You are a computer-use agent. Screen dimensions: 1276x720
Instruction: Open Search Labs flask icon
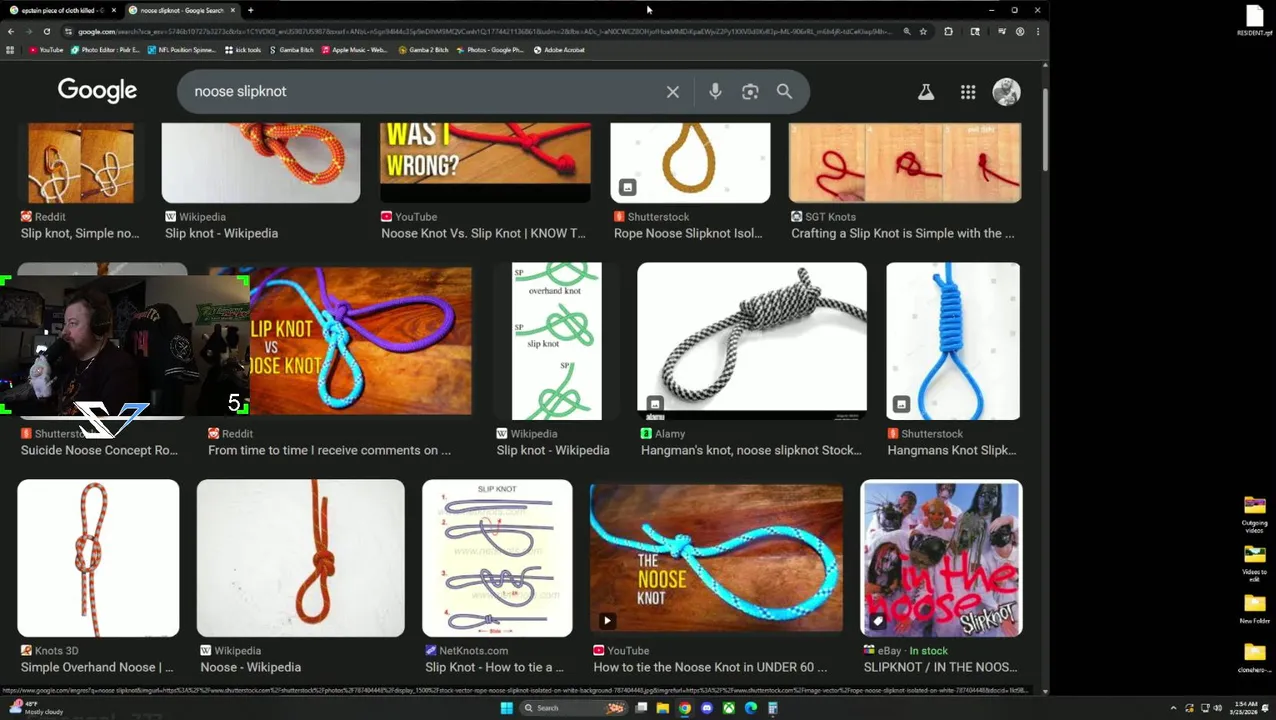(926, 92)
